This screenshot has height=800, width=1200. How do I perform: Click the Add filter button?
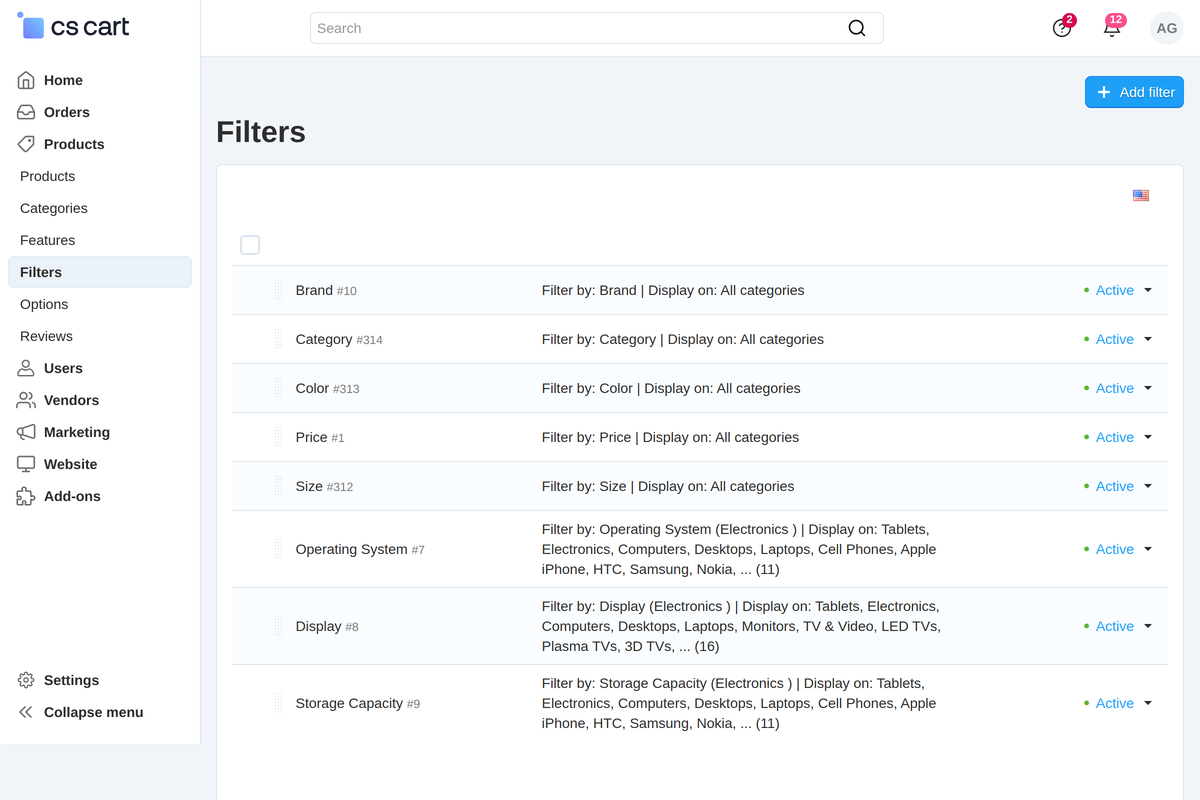[x=1134, y=92]
